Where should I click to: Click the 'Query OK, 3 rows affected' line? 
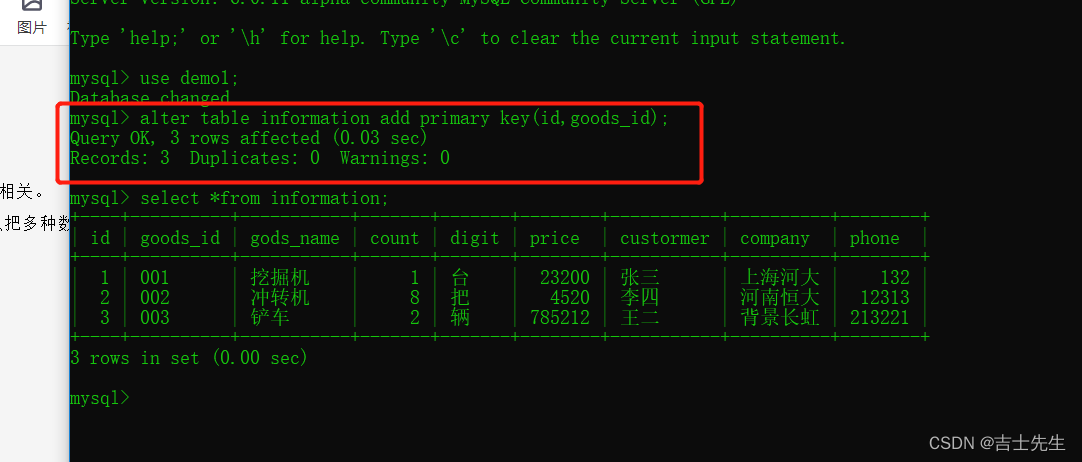coord(249,139)
